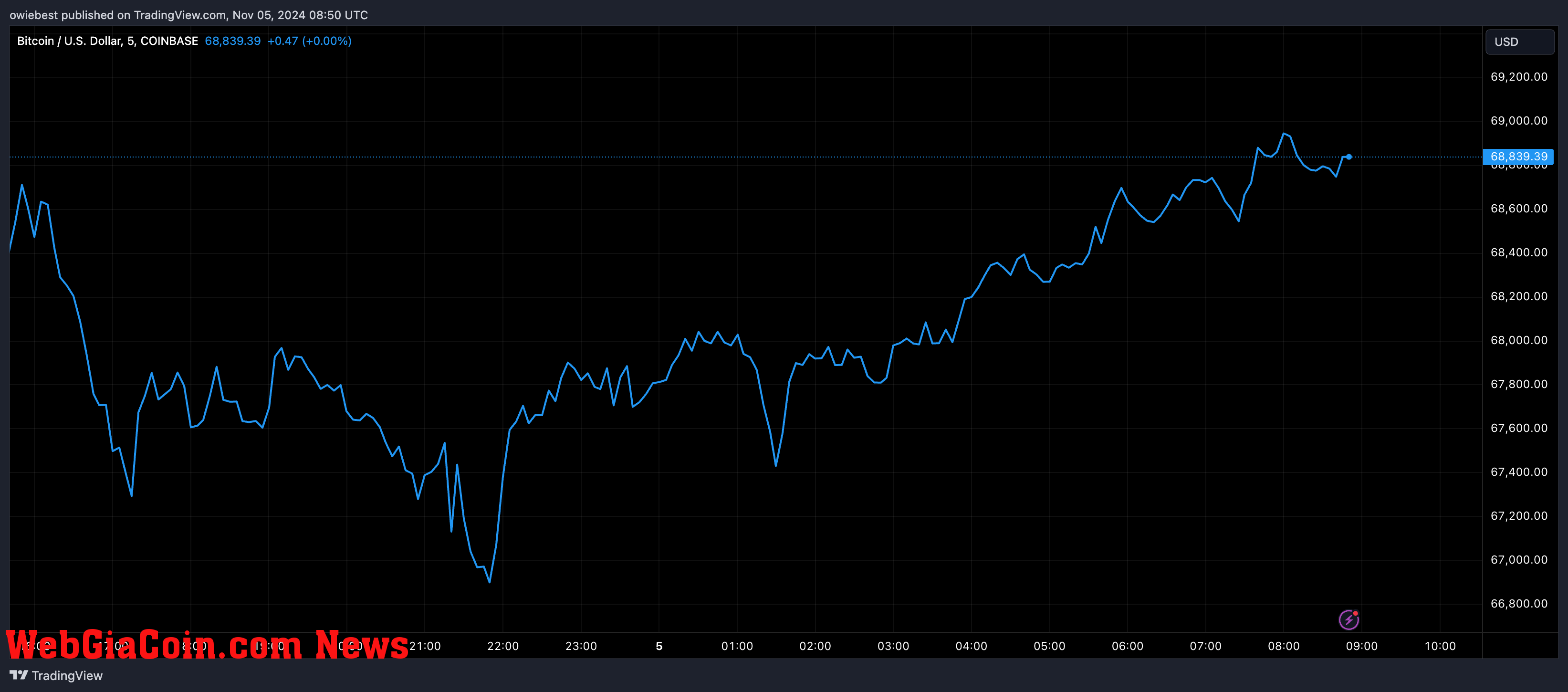
Task: Click the current price label 68,839.39 on axis
Action: [x=1518, y=157]
